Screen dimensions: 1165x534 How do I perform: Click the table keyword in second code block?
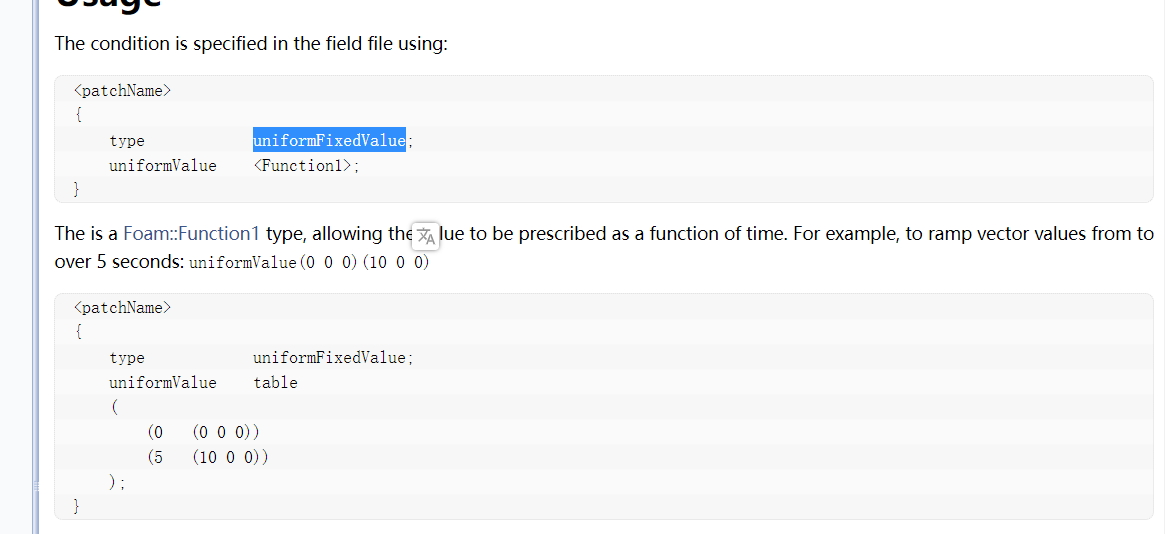pos(275,382)
